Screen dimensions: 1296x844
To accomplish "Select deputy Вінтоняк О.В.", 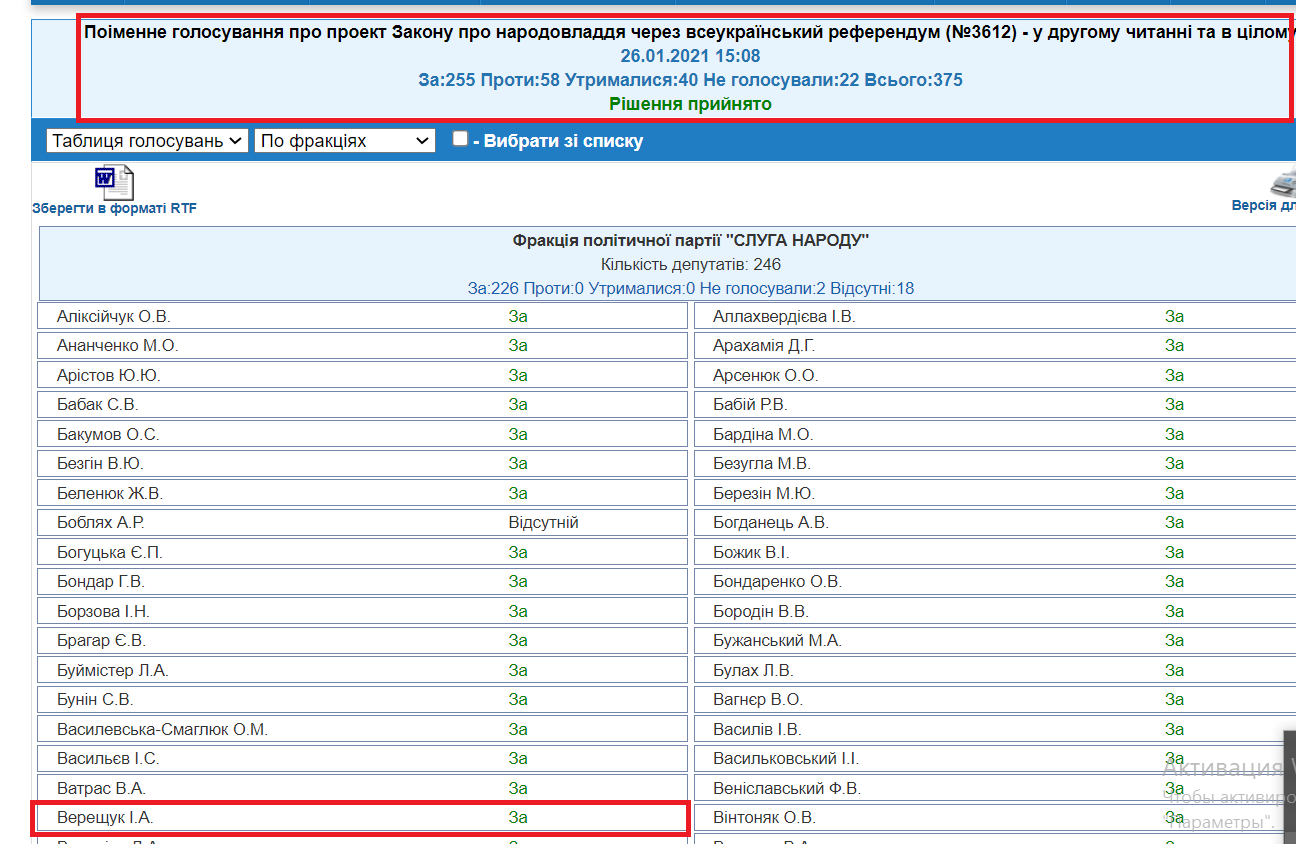I will [x=765, y=818].
